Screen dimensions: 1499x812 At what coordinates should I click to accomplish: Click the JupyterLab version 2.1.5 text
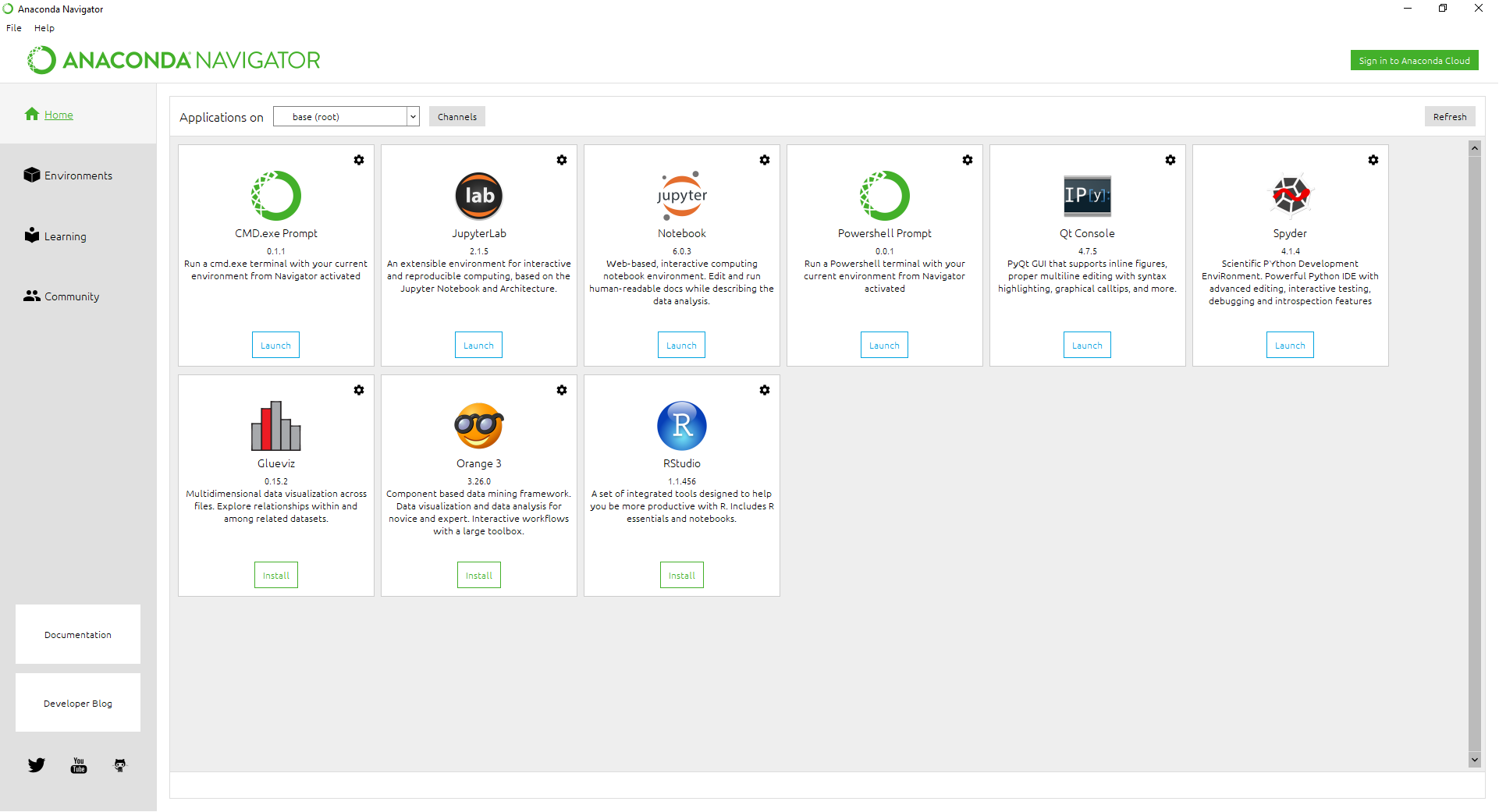[479, 251]
